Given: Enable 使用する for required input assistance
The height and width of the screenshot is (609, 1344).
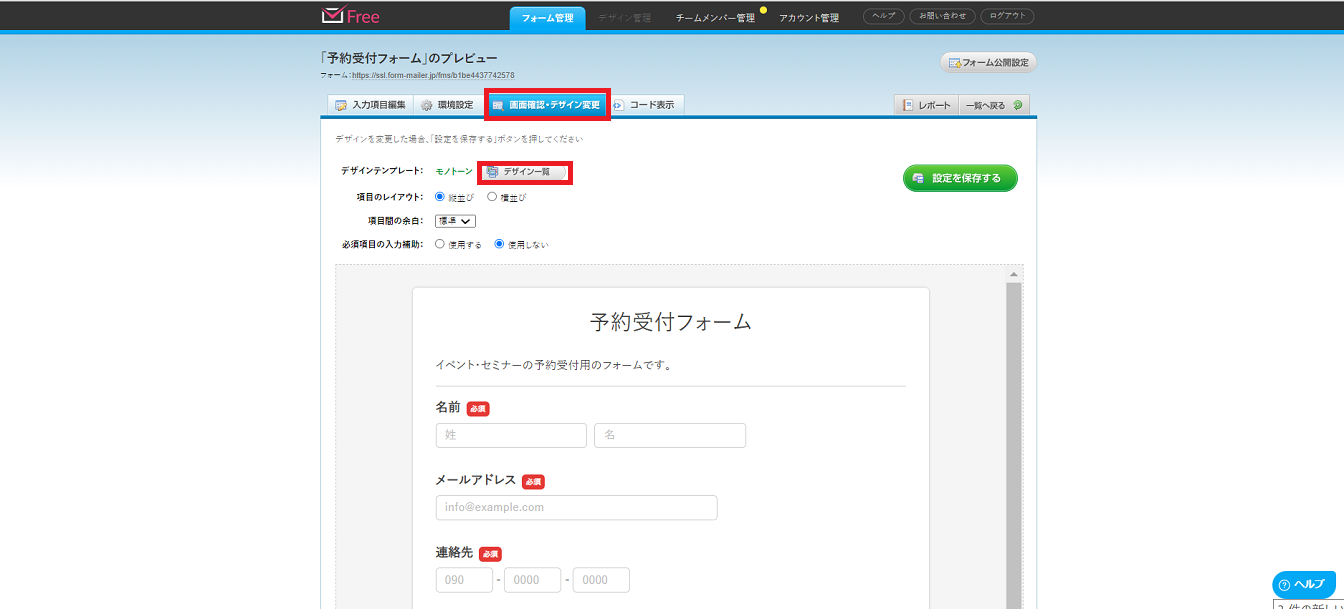Looking at the screenshot, I should [440, 244].
